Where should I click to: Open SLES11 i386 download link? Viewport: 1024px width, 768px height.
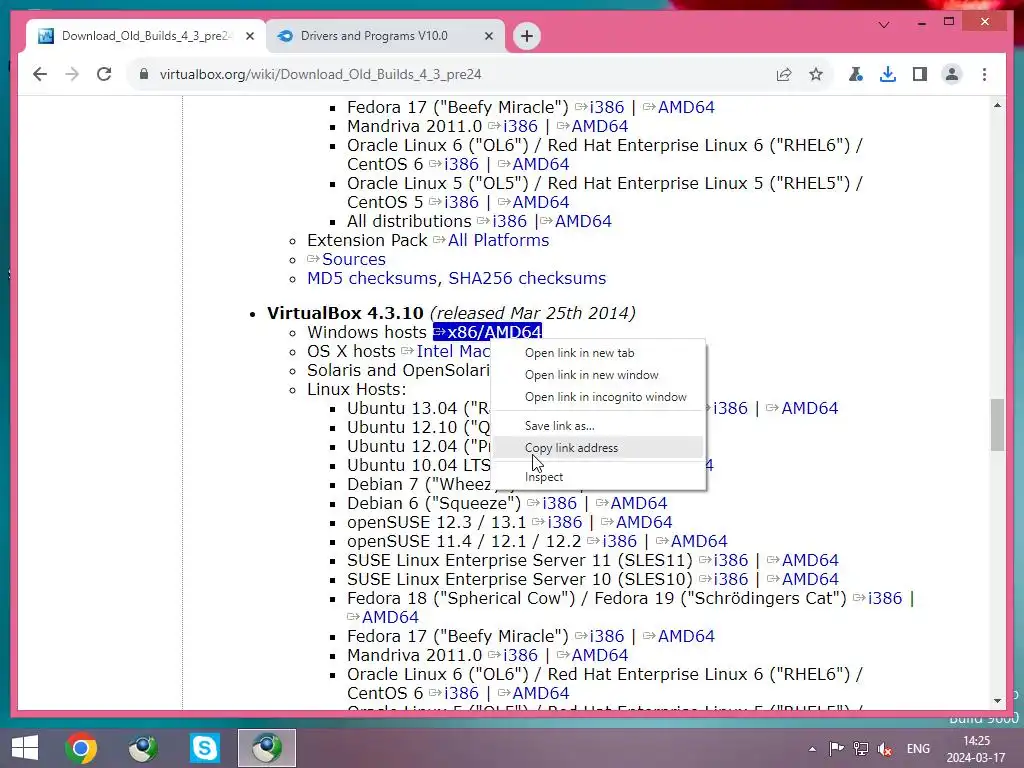pyautogui.click(x=730, y=560)
